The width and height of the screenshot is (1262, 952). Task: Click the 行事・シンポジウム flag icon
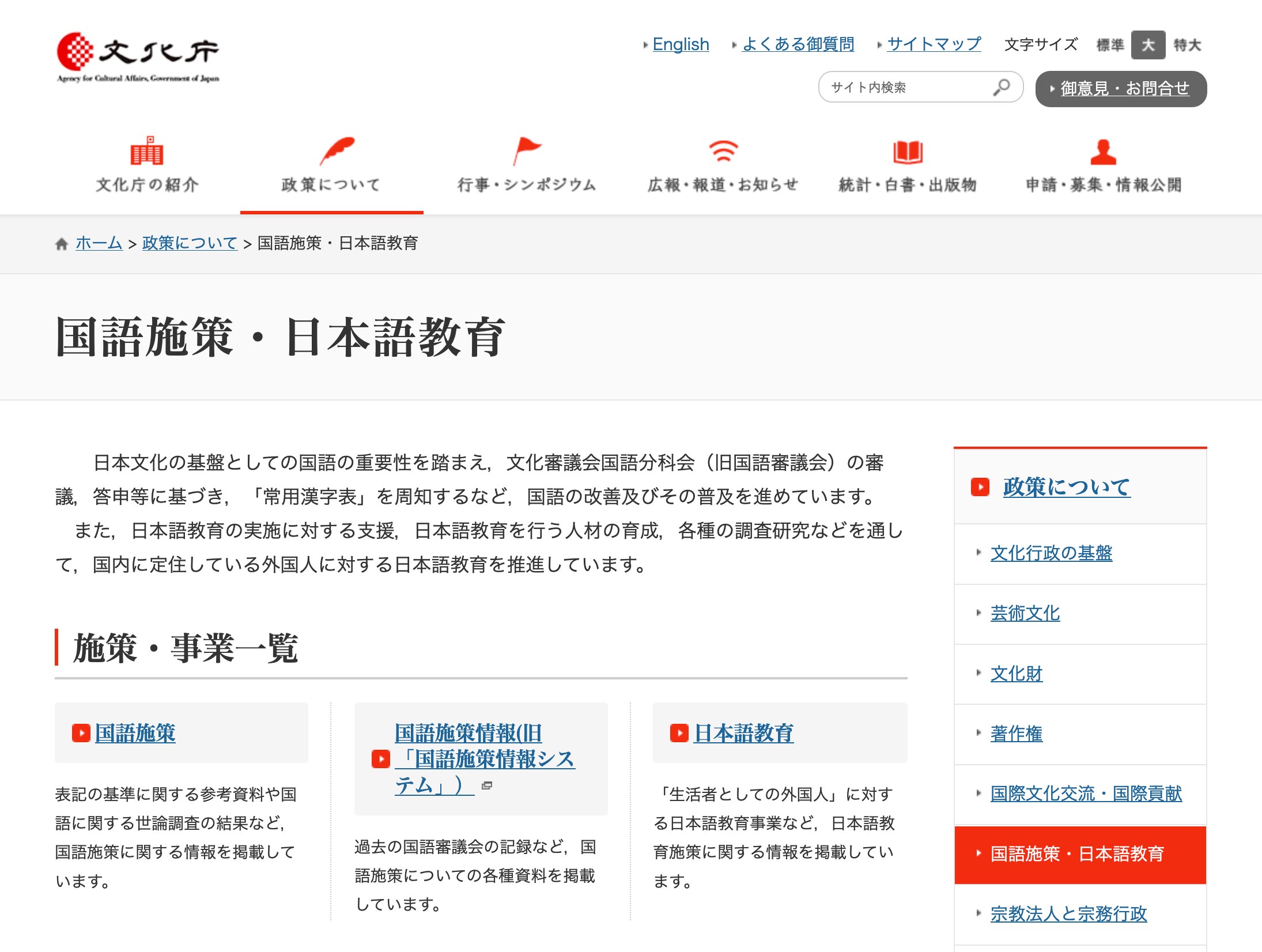pyautogui.click(x=526, y=151)
